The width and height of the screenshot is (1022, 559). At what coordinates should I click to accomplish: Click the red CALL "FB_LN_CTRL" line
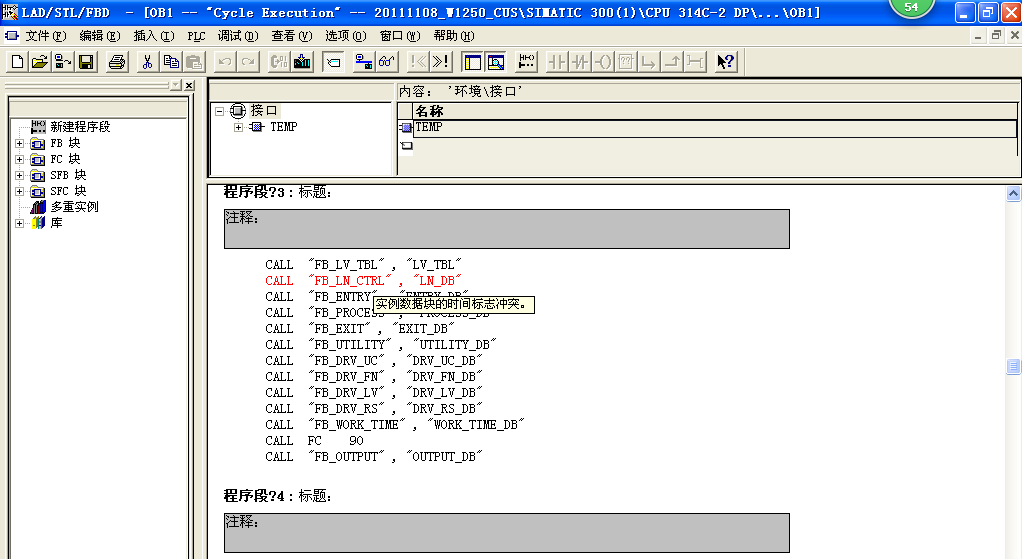pyautogui.click(x=363, y=281)
